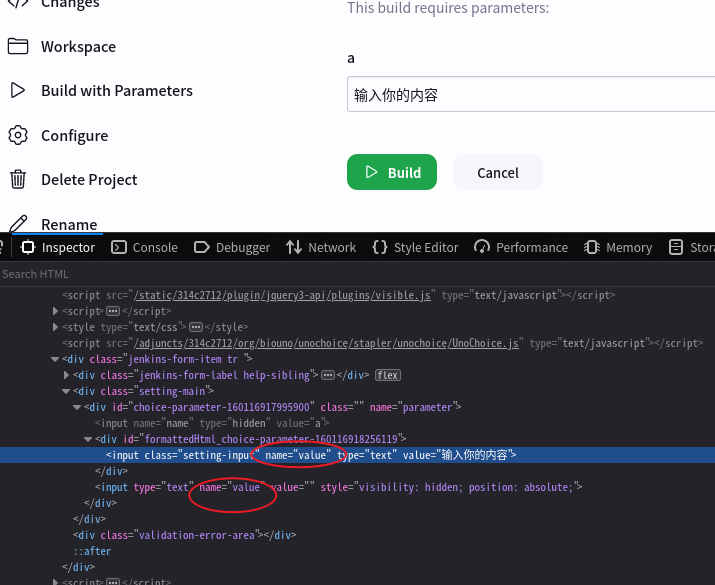Screen dimensions: 715x585
Task: Click the Cancel button
Action: tap(497, 172)
